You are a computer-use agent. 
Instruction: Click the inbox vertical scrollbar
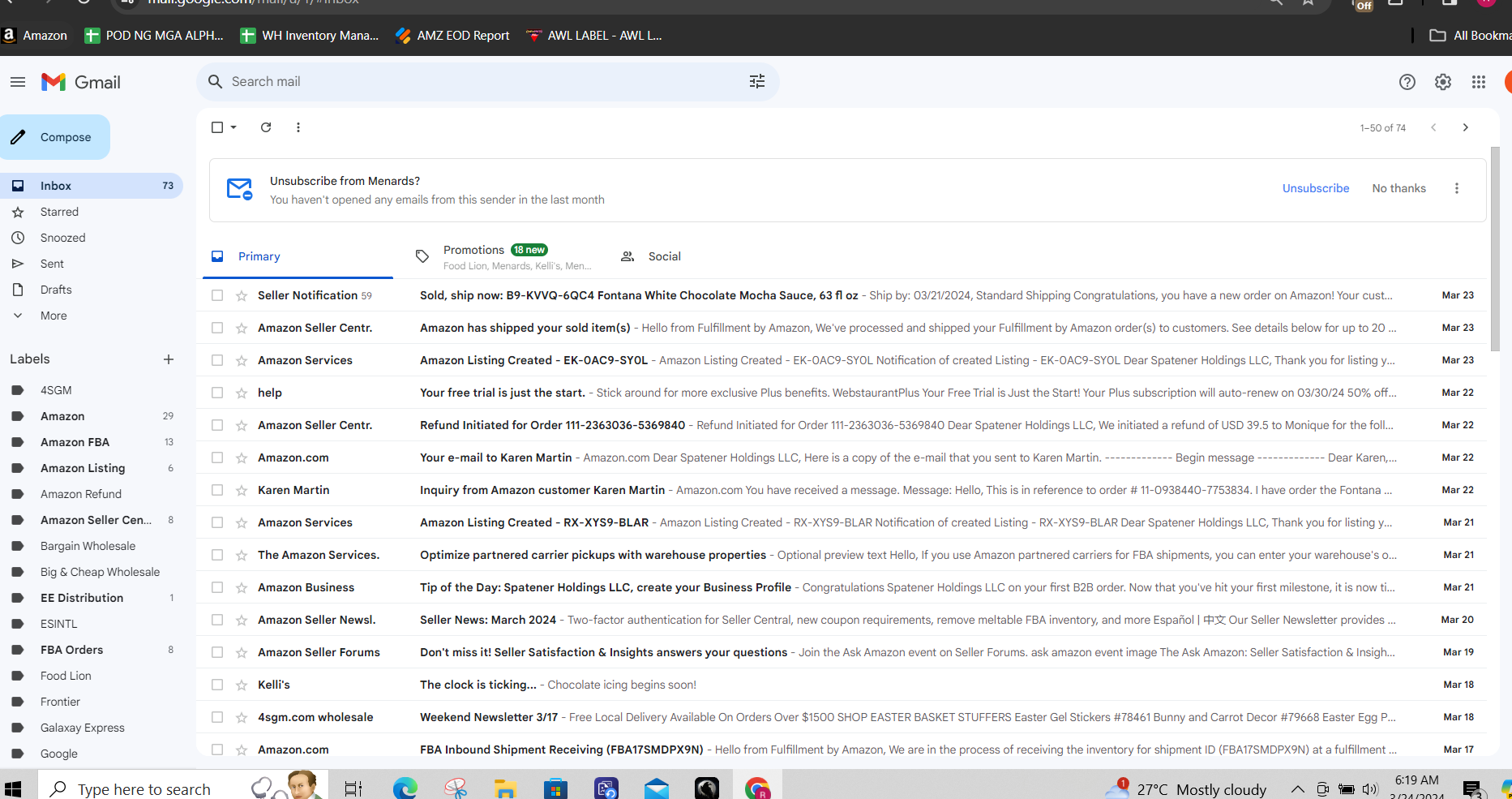point(1495,249)
